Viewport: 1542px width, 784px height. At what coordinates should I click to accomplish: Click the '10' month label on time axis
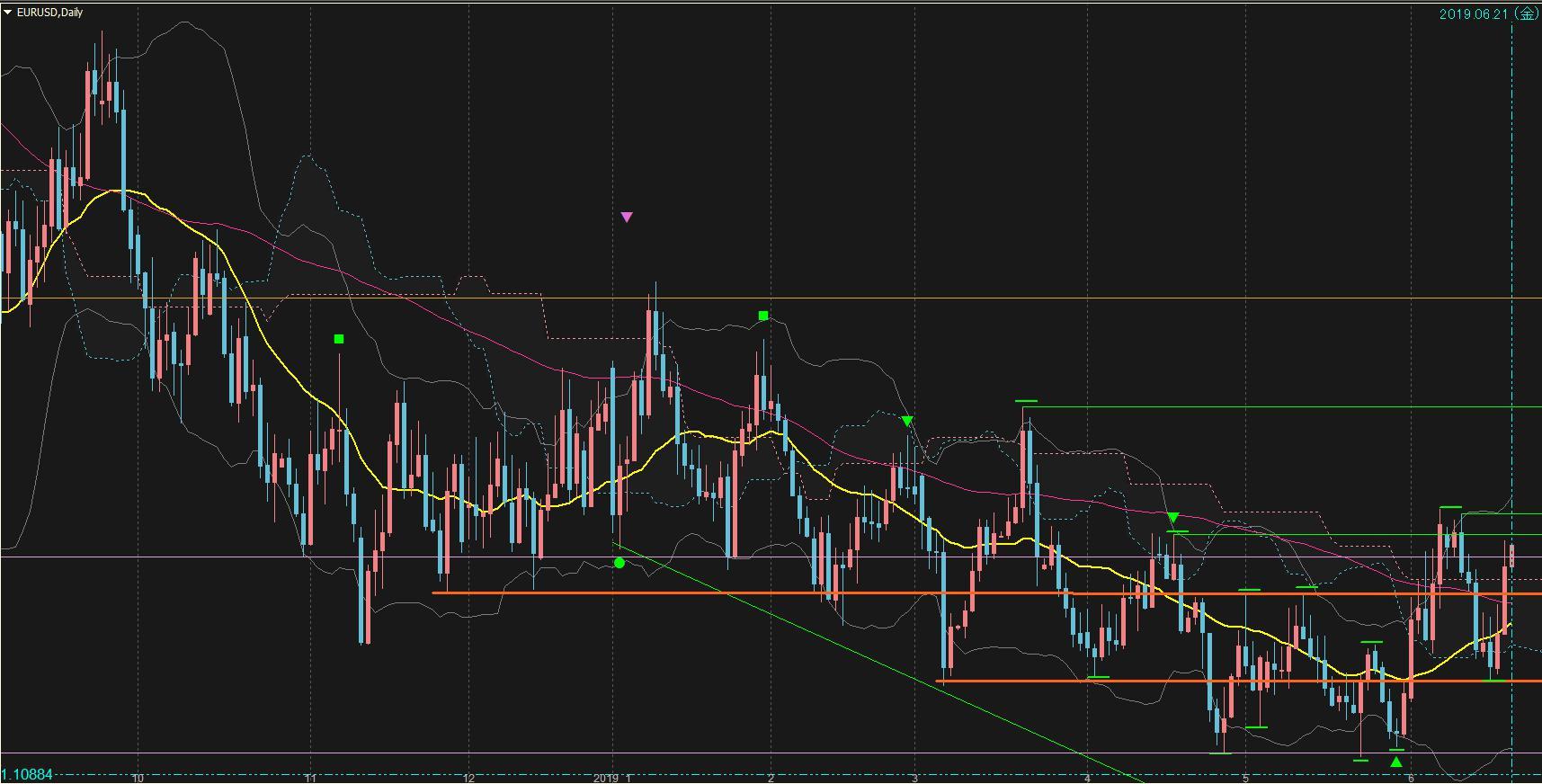(x=138, y=778)
